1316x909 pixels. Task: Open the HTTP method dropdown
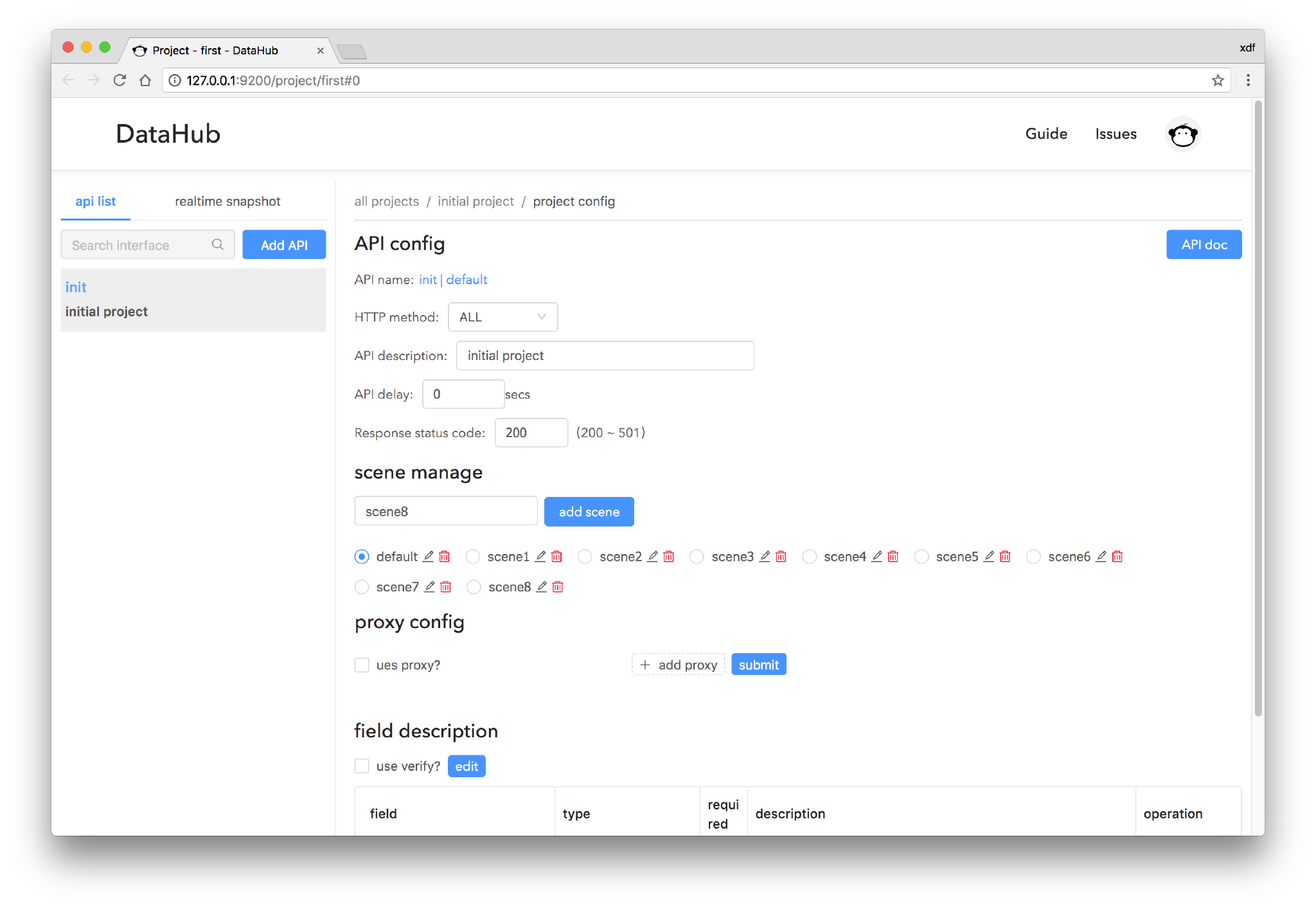(502, 317)
